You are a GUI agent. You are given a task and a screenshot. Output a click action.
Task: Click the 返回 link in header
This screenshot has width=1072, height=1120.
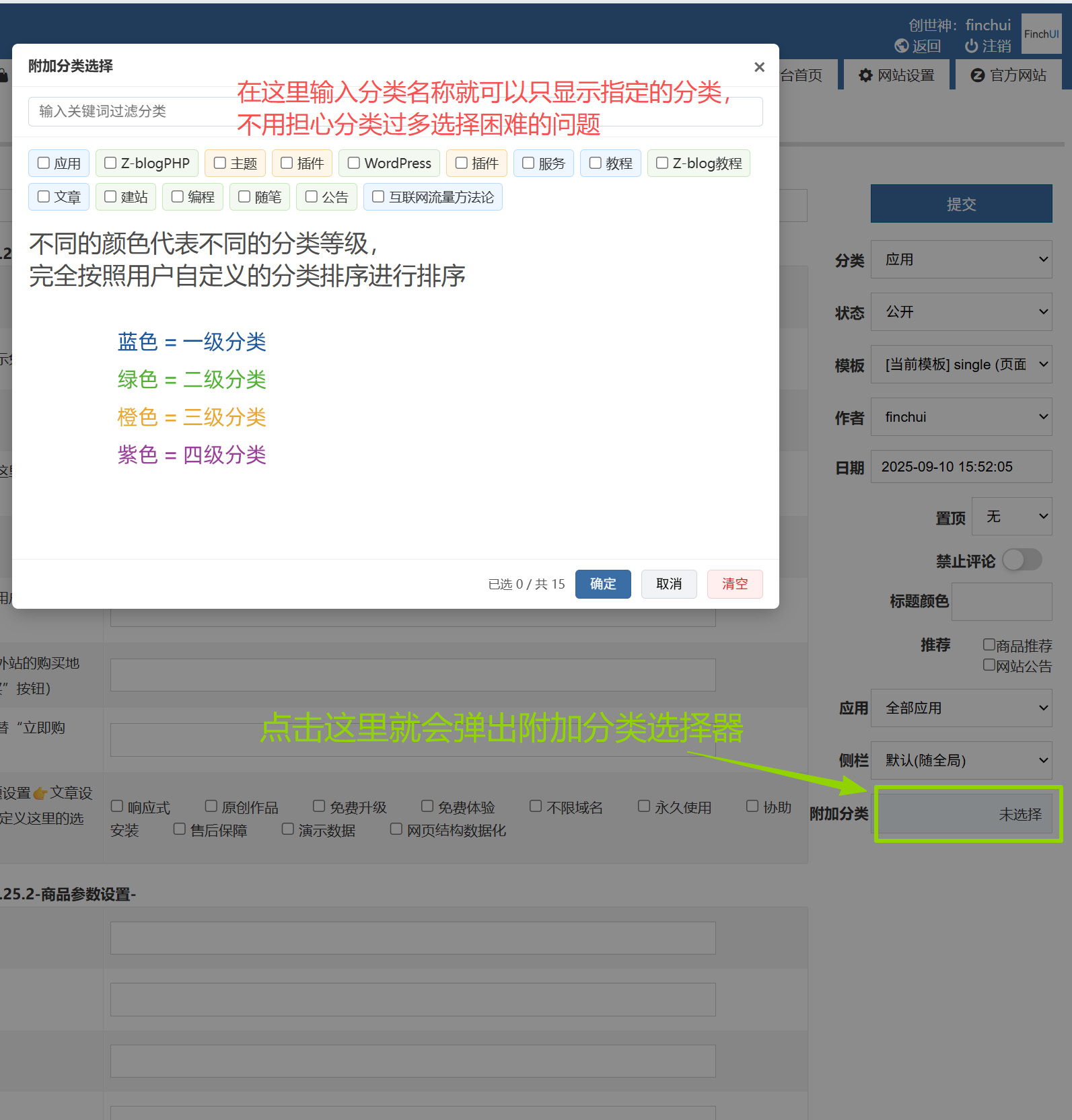pos(919,46)
